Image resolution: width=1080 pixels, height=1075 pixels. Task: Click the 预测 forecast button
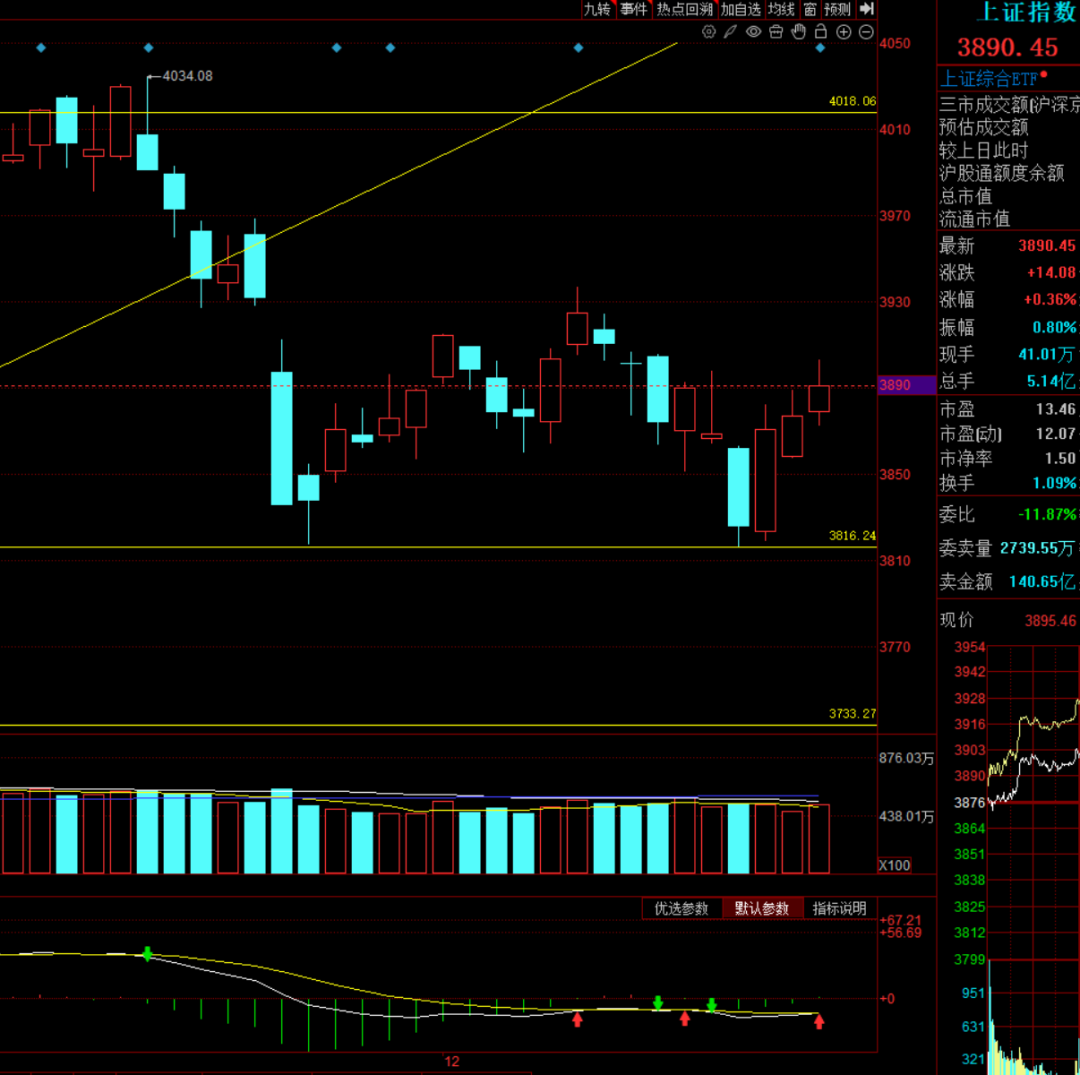pos(838,9)
